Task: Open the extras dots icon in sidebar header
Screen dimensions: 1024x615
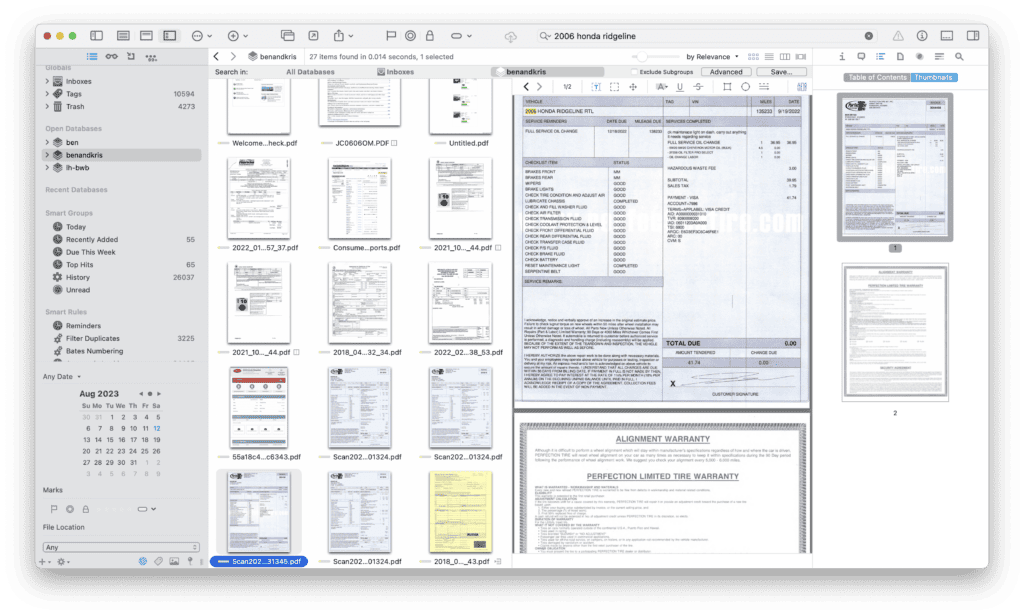Action: click(151, 57)
